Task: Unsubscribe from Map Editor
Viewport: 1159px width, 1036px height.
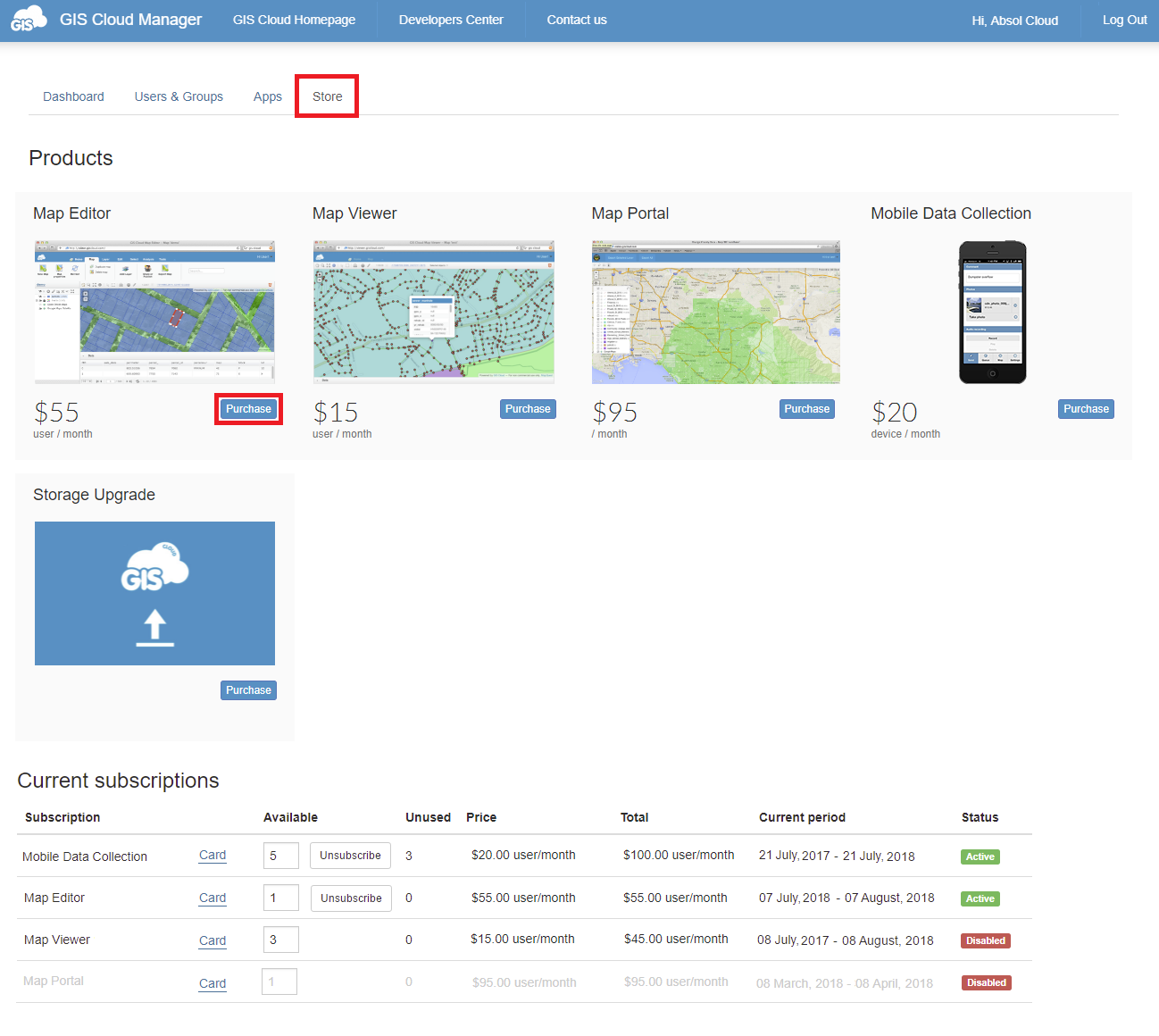Action: 351,898
